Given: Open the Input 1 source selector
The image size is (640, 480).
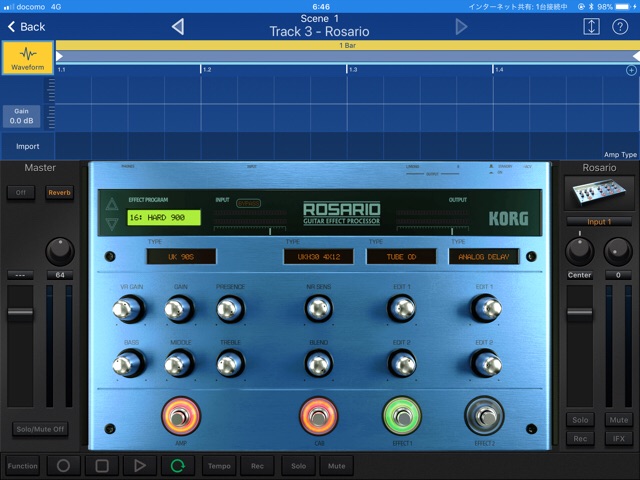Looking at the screenshot, I should [x=599, y=222].
